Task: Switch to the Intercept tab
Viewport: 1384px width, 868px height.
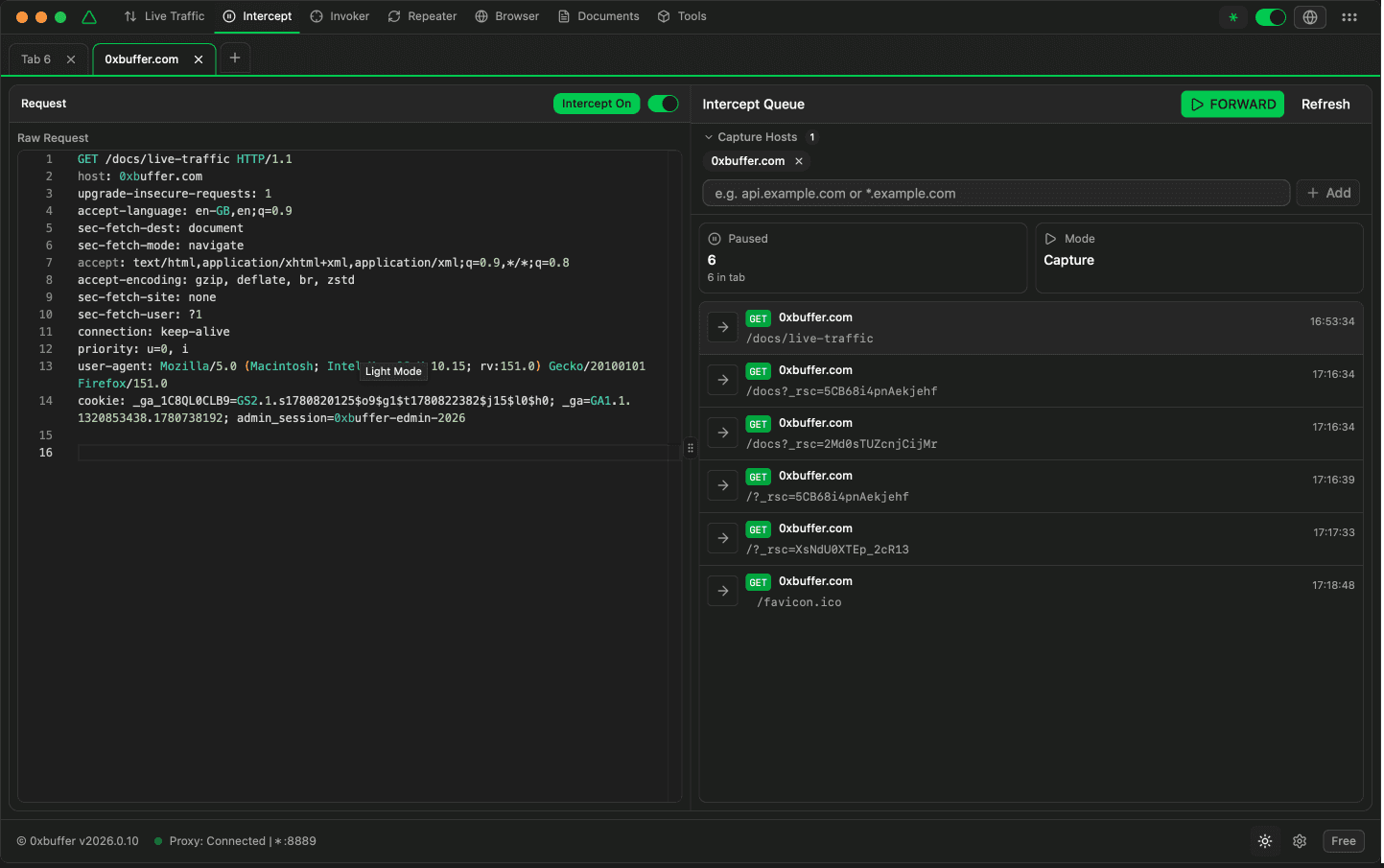Action: (257, 16)
